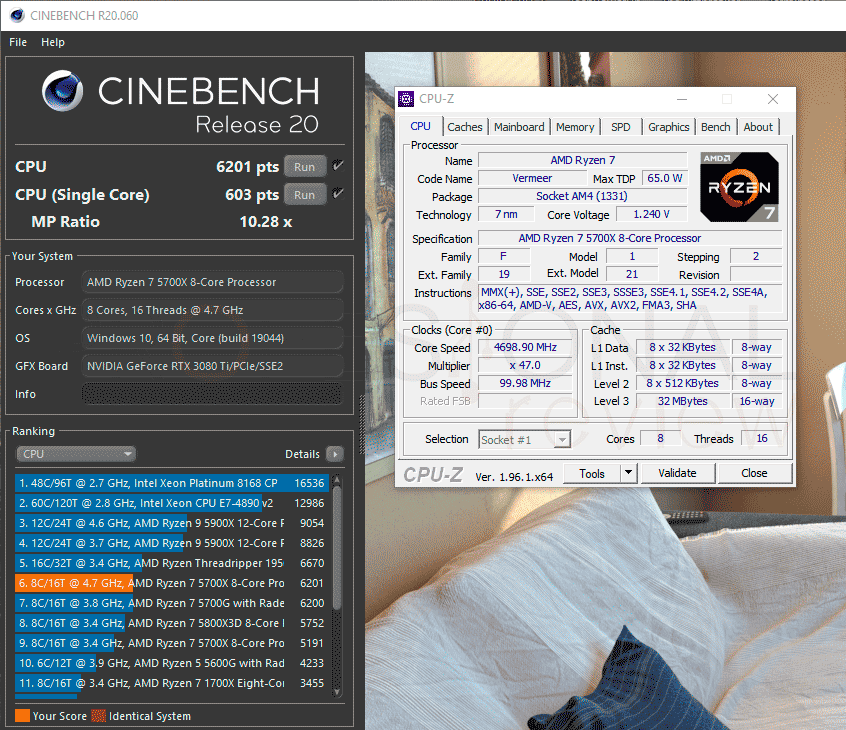Click the CPU-Z window title icon
Screen dimensions: 846x730
[406, 99]
